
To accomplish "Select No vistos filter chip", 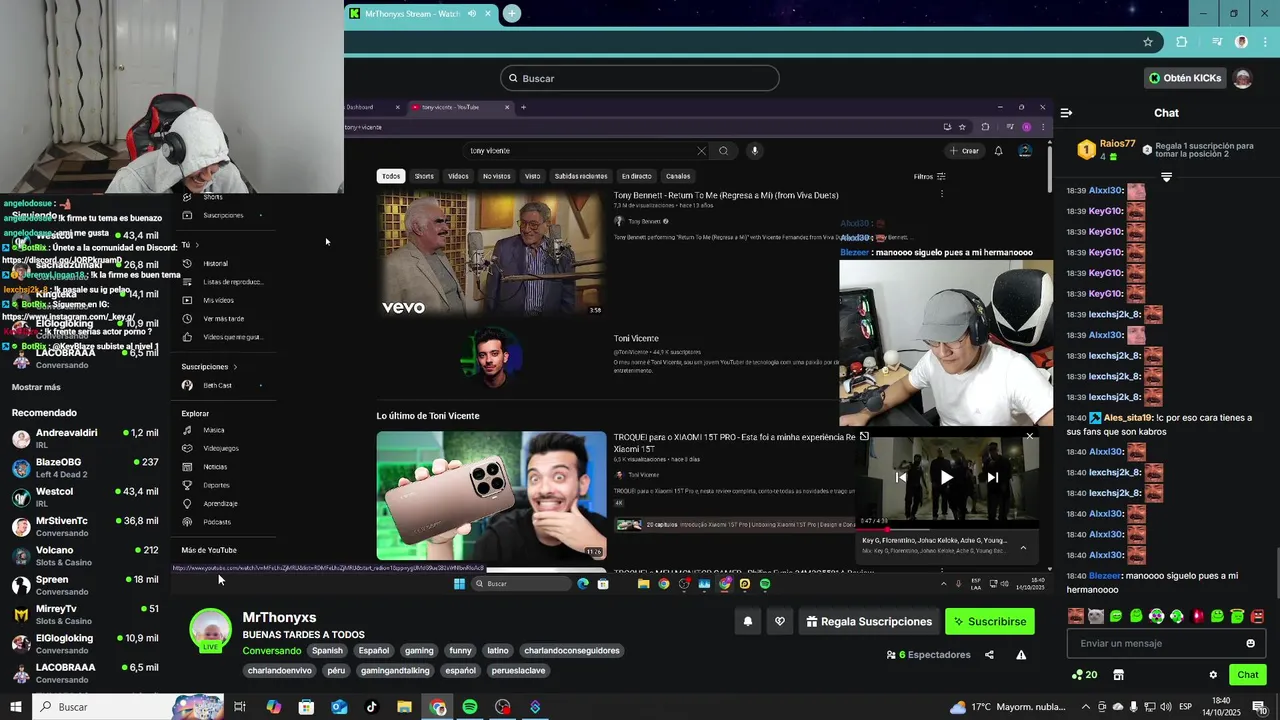I will point(496,176).
